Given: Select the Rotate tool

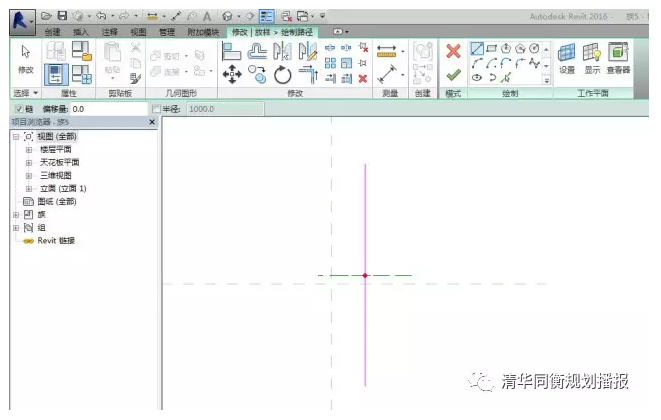Looking at the screenshot, I should pyautogui.click(x=282, y=75).
